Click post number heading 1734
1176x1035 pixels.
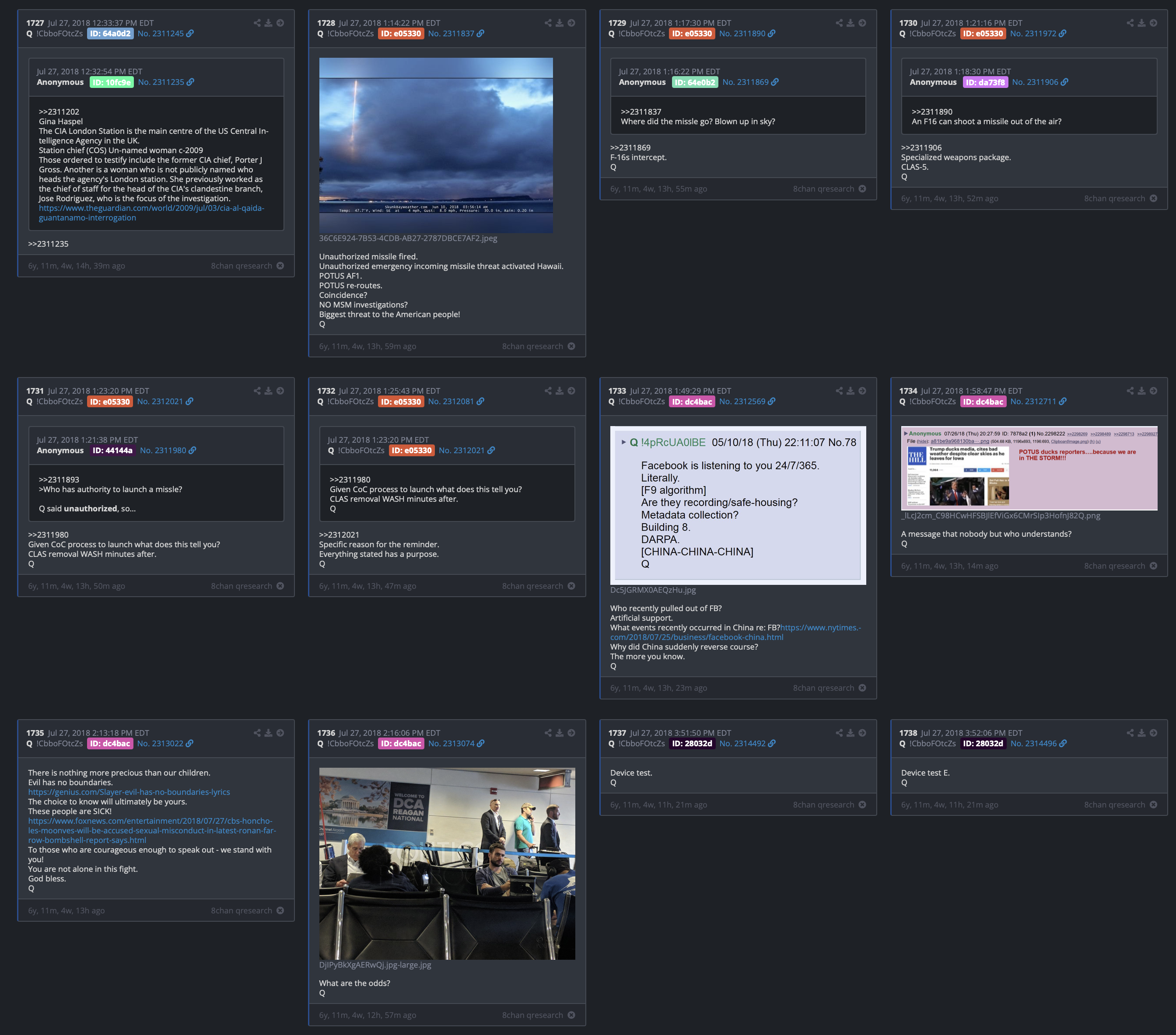point(908,391)
